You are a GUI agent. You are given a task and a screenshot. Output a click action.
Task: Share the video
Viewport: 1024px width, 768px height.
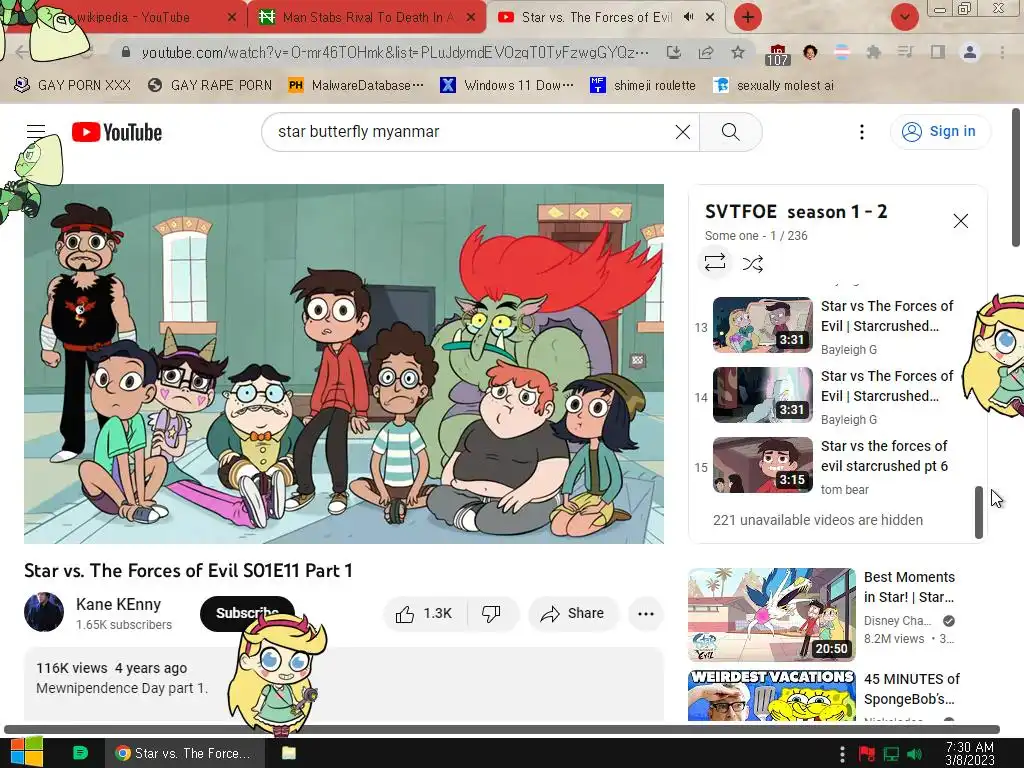pyautogui.click(x=573, y=613)
